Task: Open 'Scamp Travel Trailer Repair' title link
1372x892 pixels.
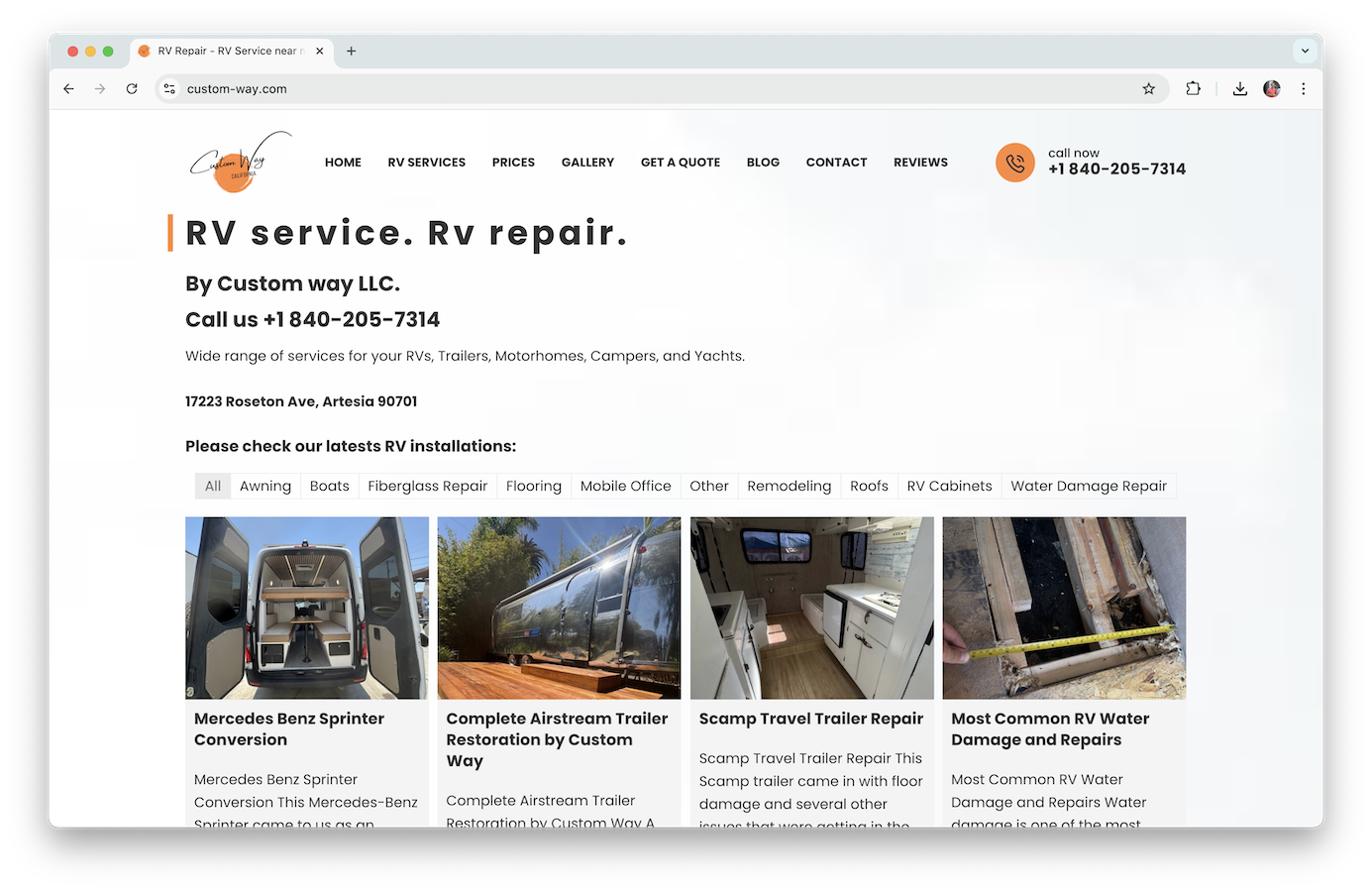Action: click(811, 719)
